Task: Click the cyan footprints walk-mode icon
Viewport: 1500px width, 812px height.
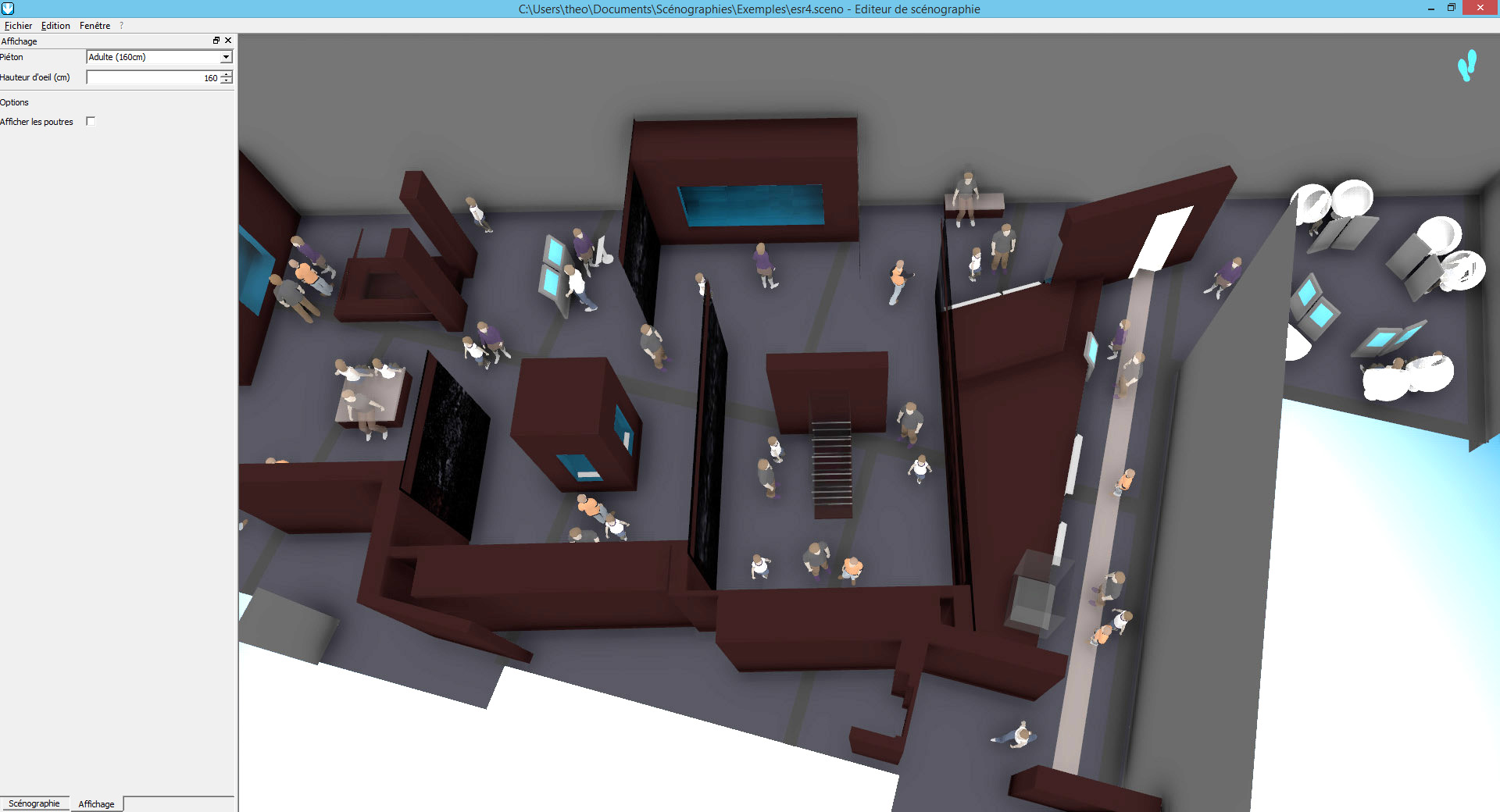Action: coord(1466,66)
